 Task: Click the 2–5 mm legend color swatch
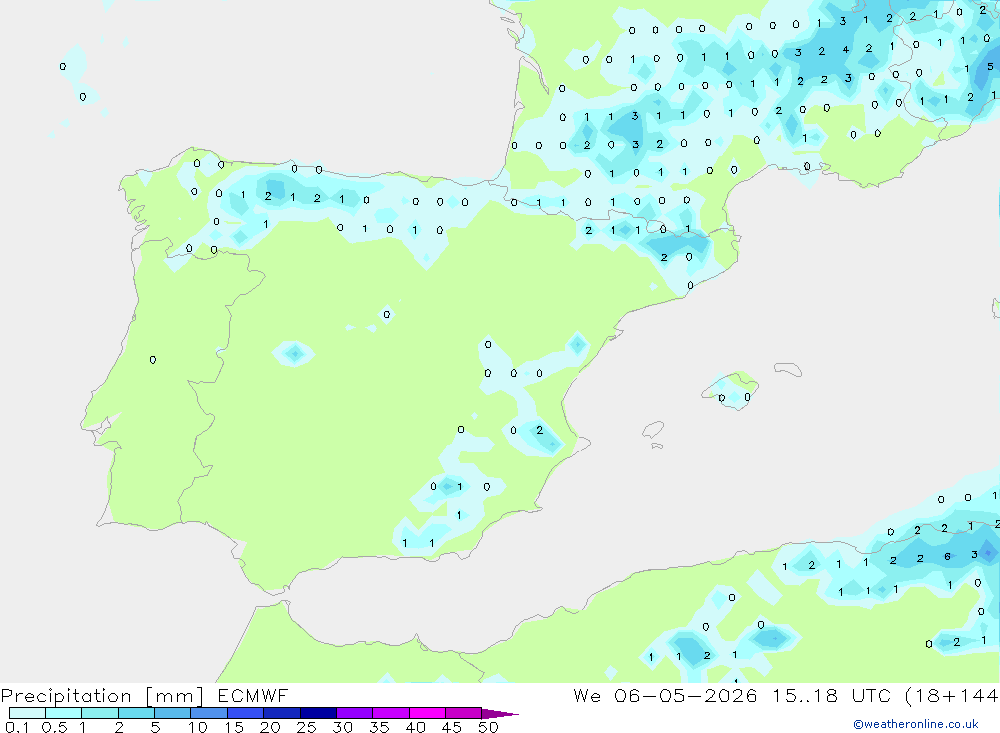[136, 713]
